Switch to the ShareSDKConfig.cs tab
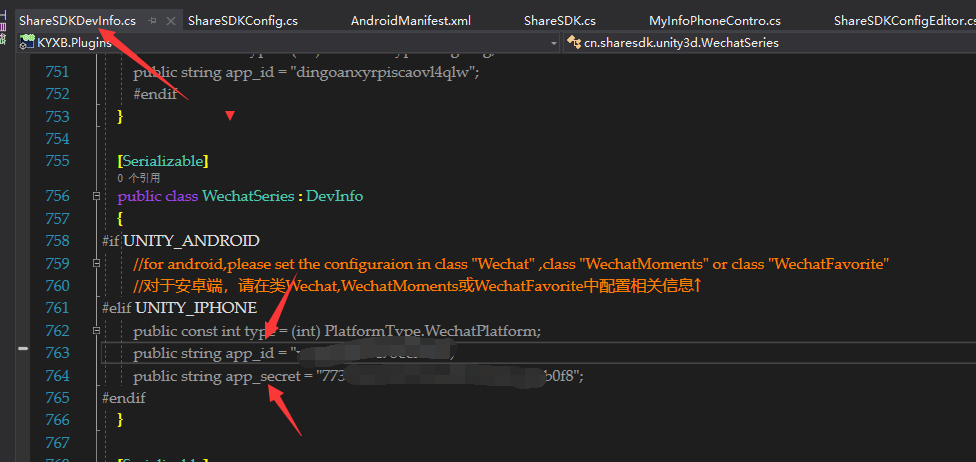 click(x=243, y=21)
